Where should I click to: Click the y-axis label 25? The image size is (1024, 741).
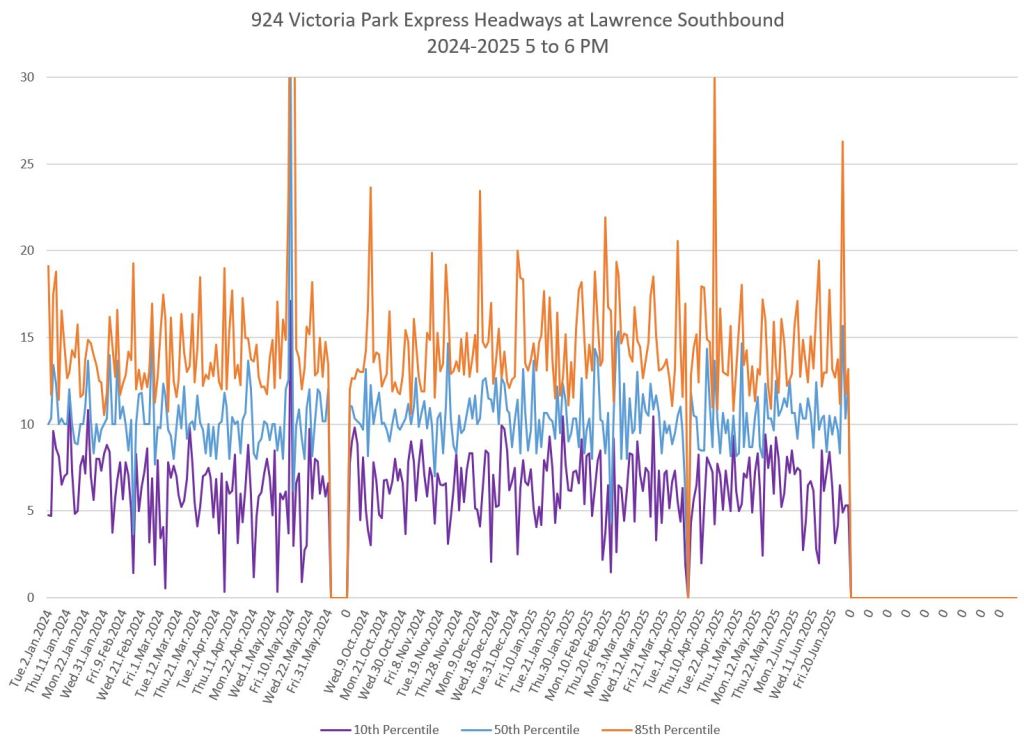click(x=26, y=164)
